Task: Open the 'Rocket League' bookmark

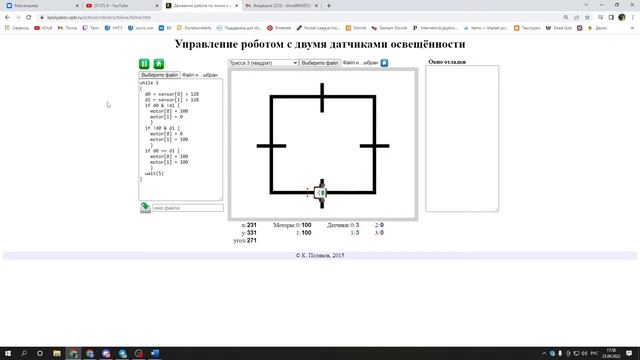Action: [x=318, y=28]
